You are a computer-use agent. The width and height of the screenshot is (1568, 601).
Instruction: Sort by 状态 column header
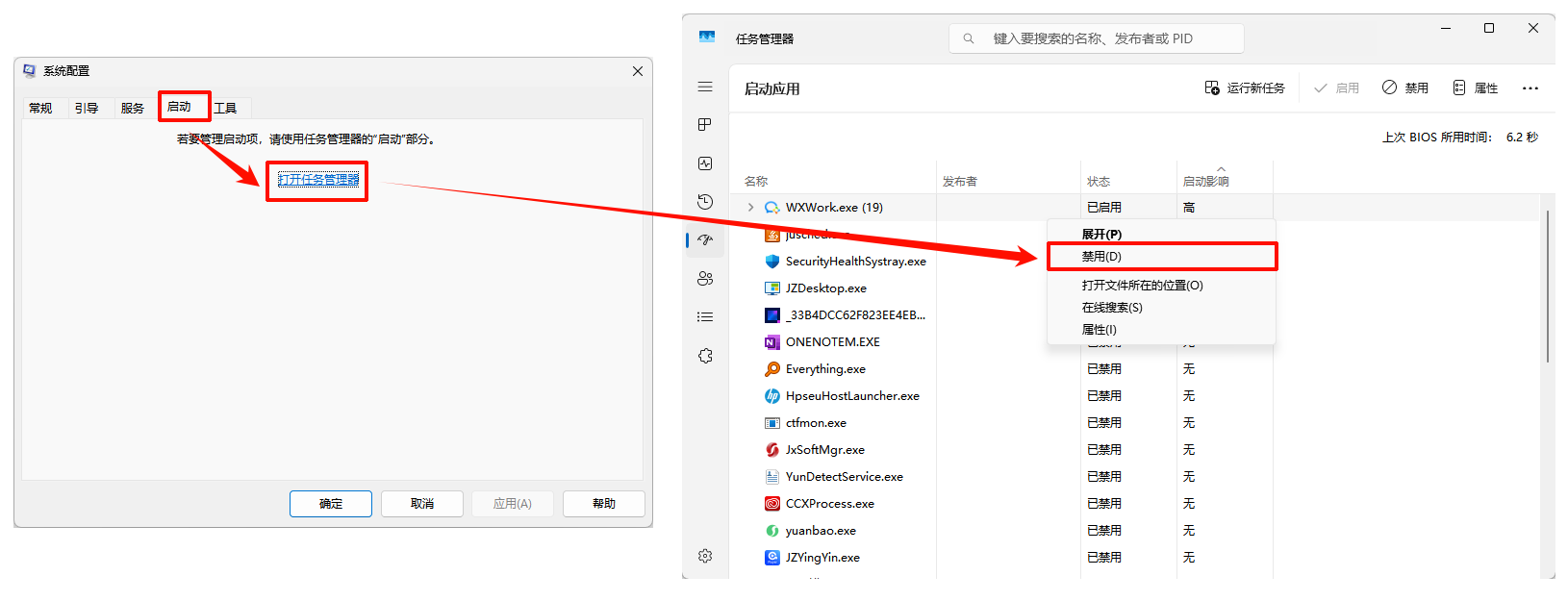click(1099, 181)
